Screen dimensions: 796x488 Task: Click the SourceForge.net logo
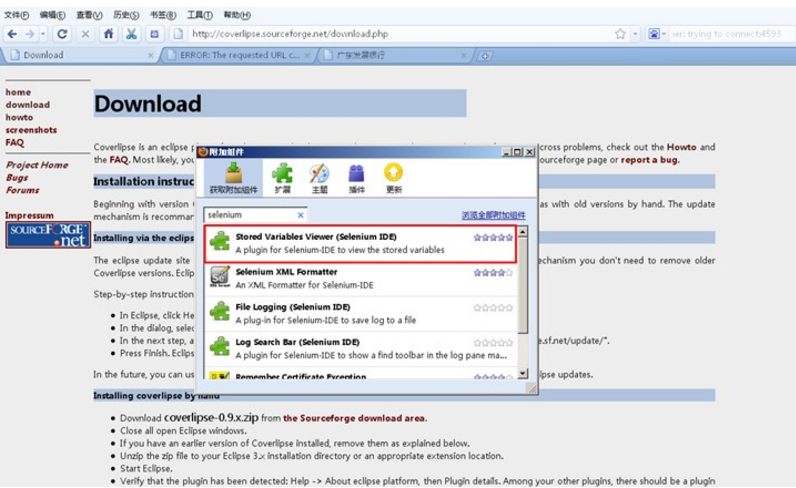click(x=48, y=235)
